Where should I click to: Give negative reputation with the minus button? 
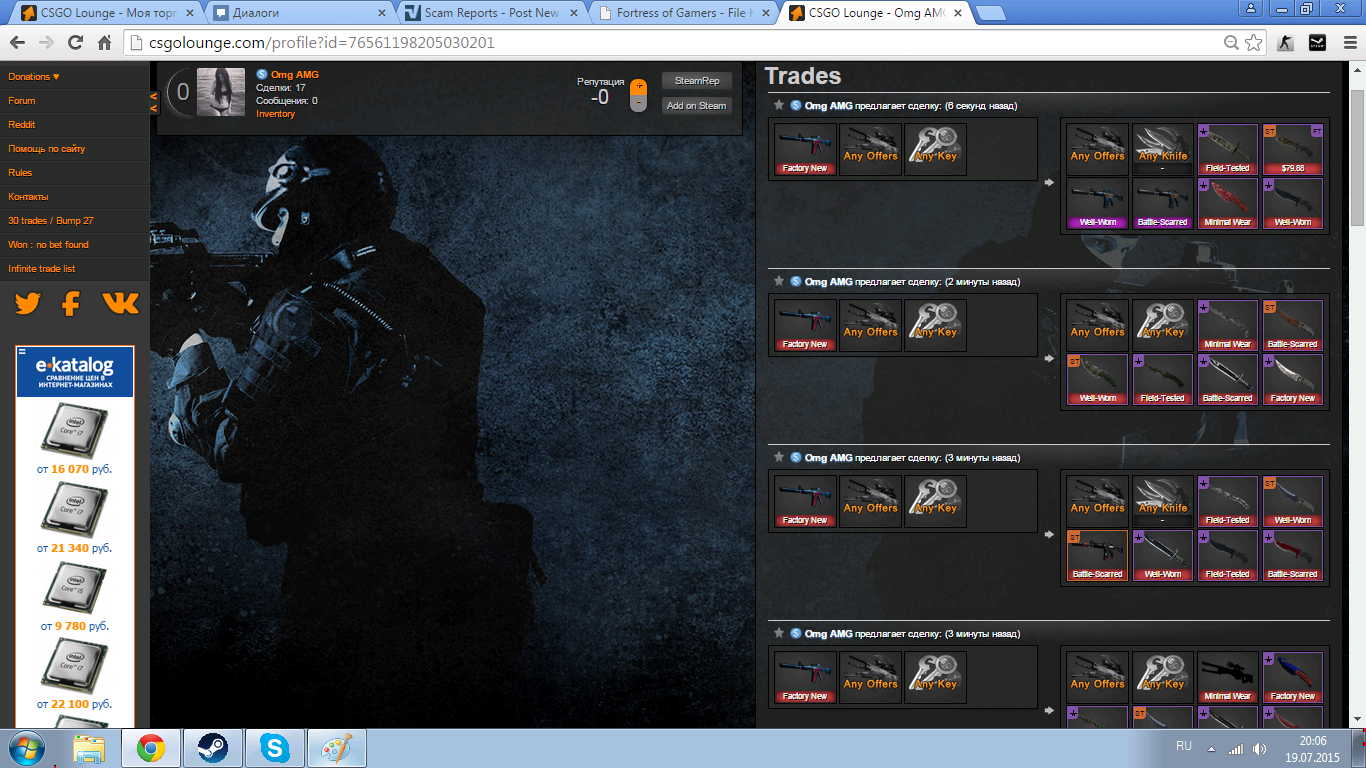pyautogui.click(x=639, y=103)
